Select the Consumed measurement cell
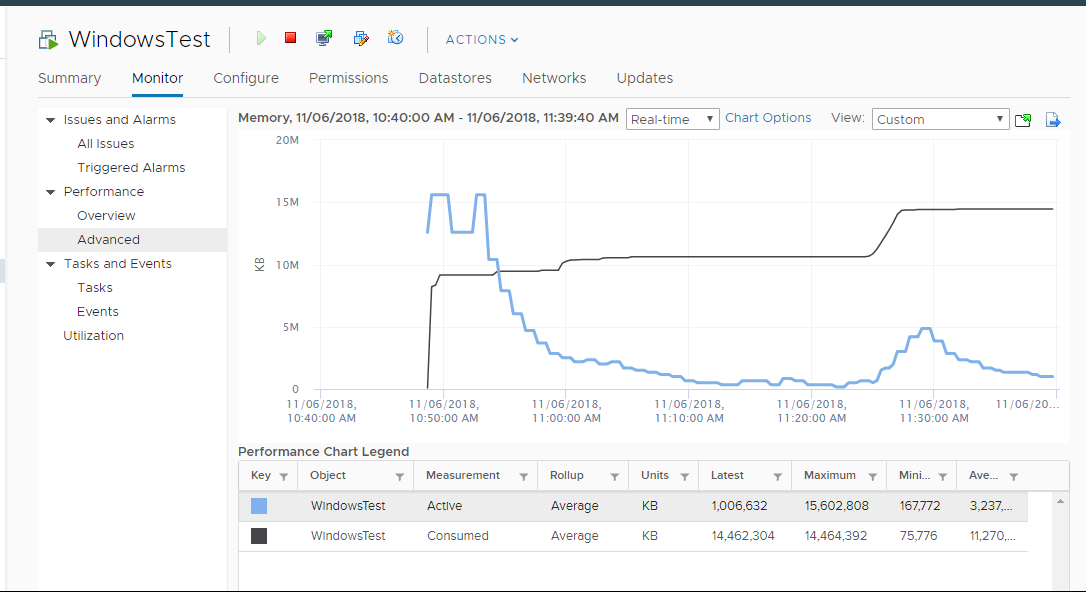The image size is (1086, 592). pos(458,536)
